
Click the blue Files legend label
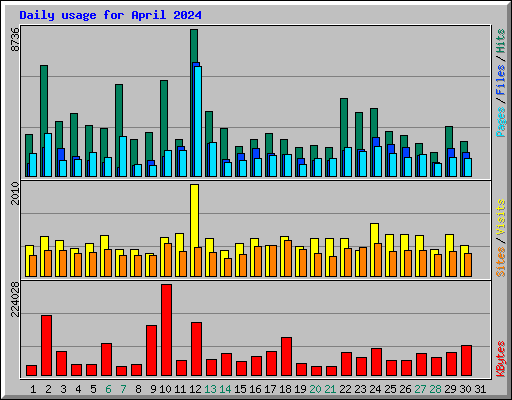[x=500, y=79]
